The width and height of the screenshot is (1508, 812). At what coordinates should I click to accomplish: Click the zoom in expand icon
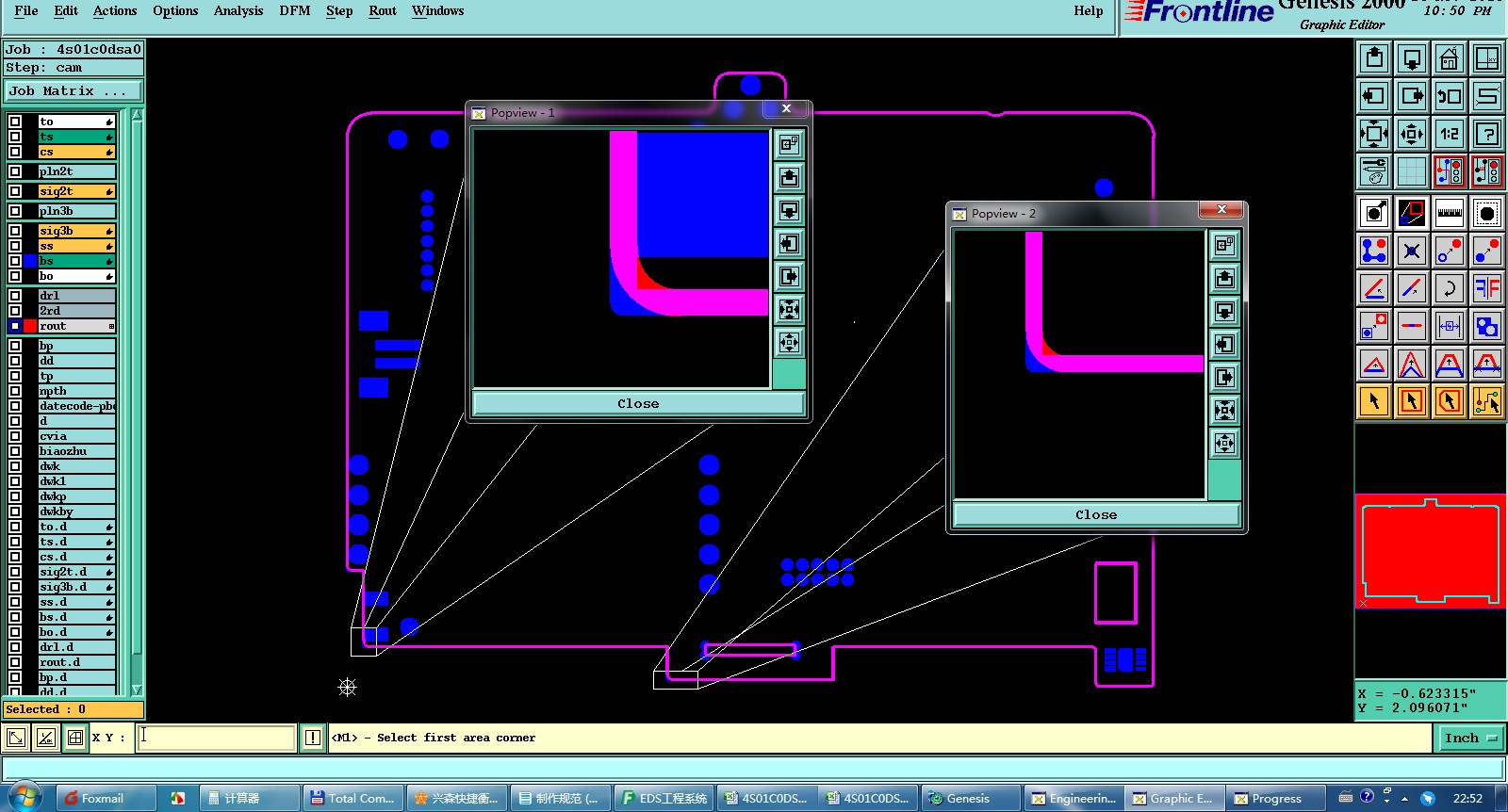[1374, 134]
